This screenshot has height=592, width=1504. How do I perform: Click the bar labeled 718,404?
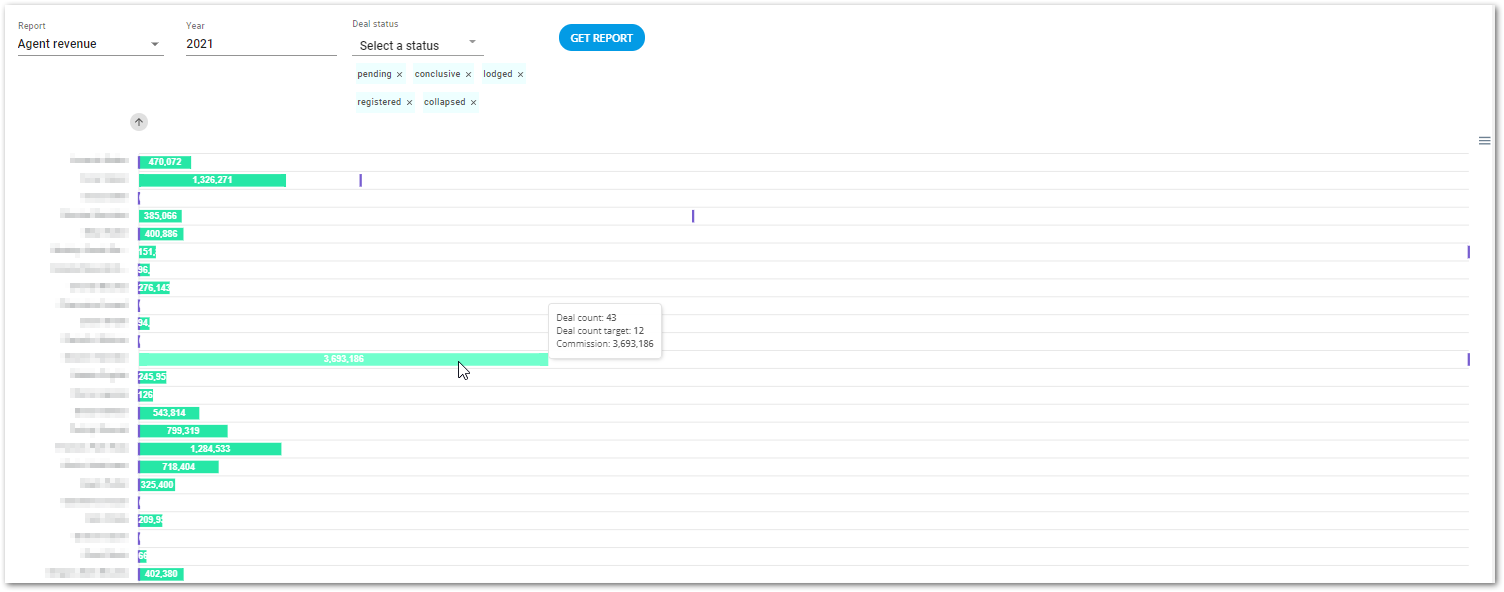coord(179,467)
